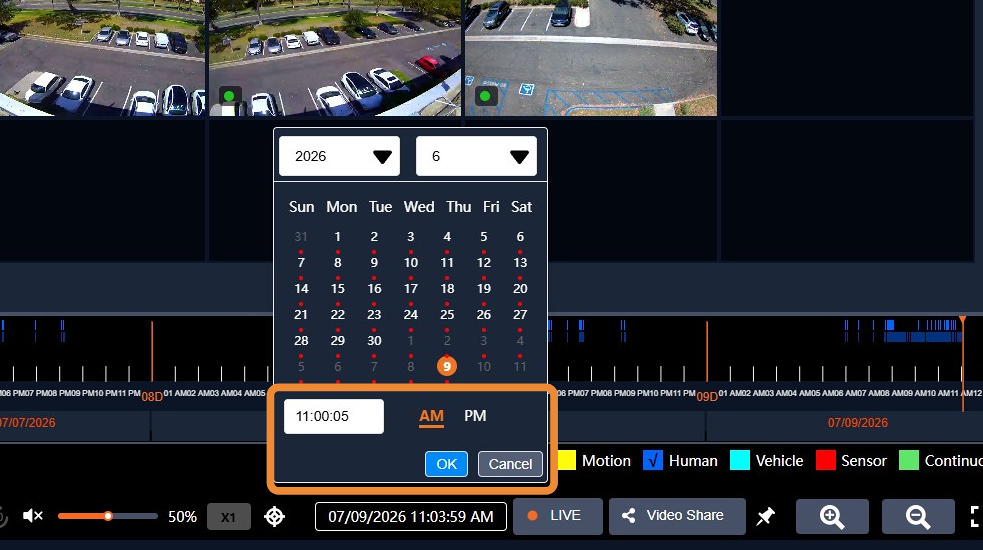This screenshot has height=550, width=983.
Task: Click the time input field 11:00:05
Action: pyautogui.click(x=334, y=416)
